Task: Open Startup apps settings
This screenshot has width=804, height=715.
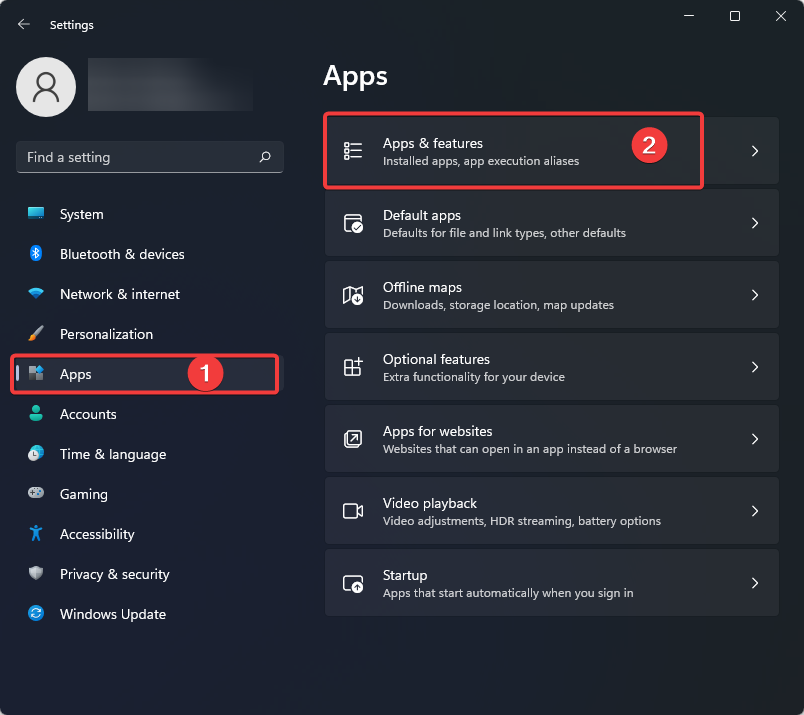Action: (552, 583)
